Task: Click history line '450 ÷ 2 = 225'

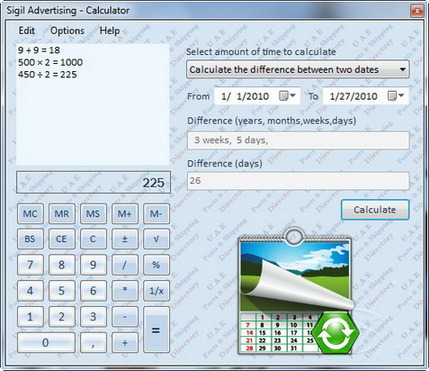Action: click(x=47, y=74)
